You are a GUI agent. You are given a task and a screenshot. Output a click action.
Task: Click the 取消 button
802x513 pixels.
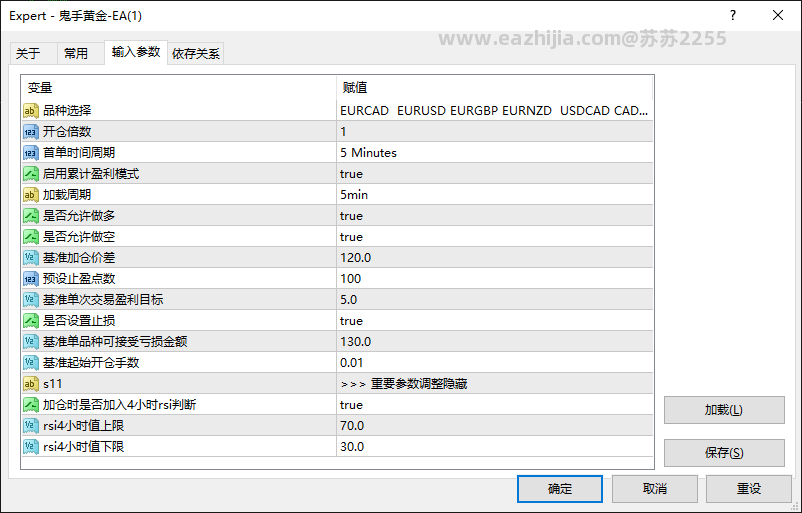[655, 489]
